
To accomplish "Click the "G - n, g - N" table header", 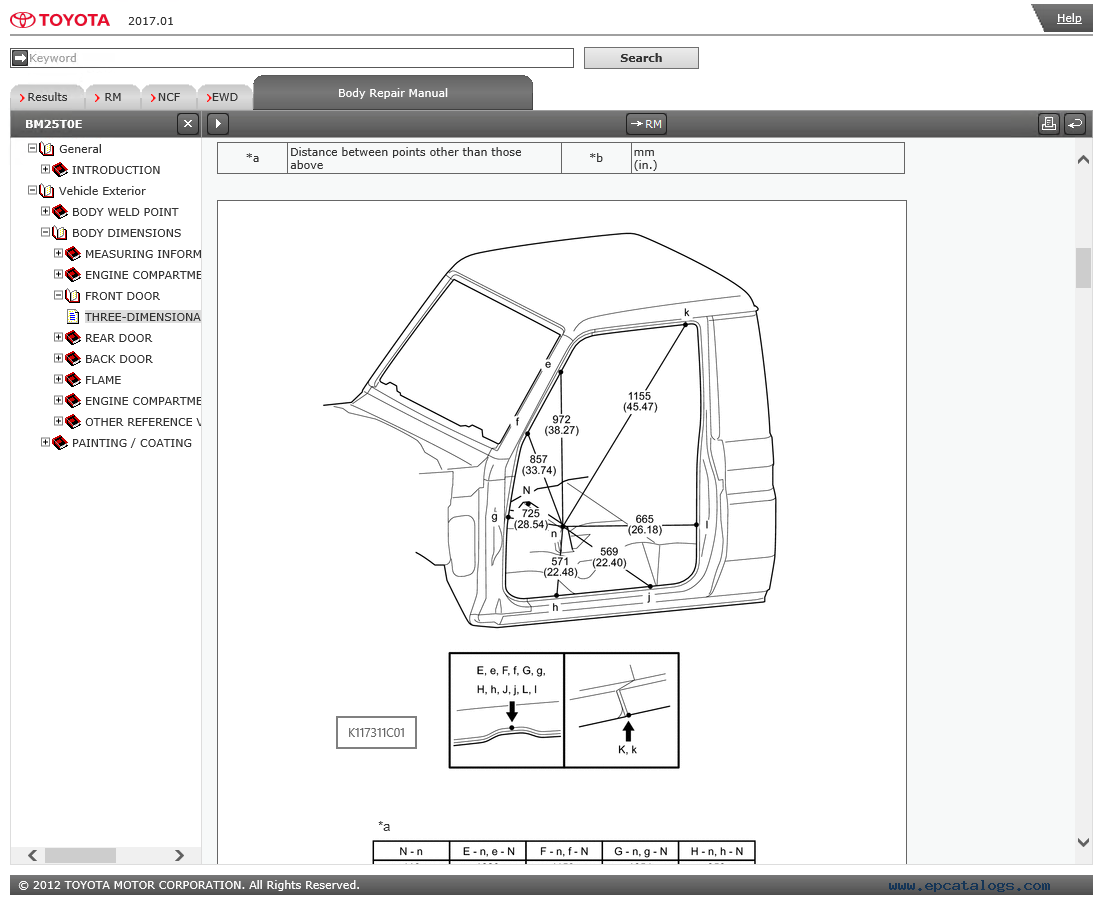I will pyautogui.click(x=640, y=851).
